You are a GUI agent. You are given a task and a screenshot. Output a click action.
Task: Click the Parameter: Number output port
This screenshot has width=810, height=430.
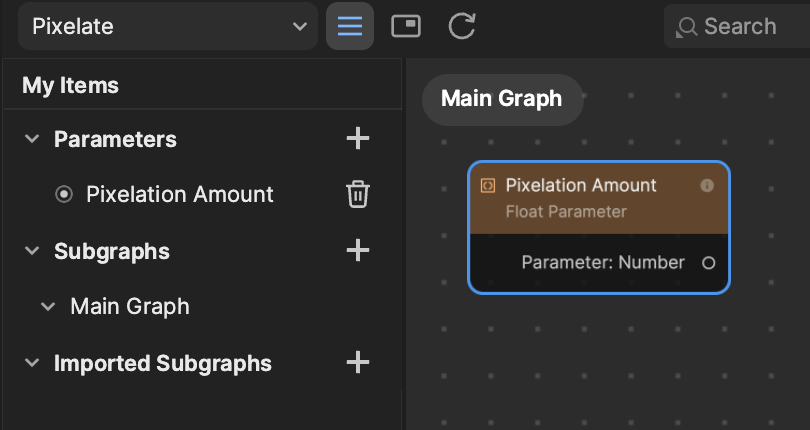pyautogui.click(x=708, y=263)
